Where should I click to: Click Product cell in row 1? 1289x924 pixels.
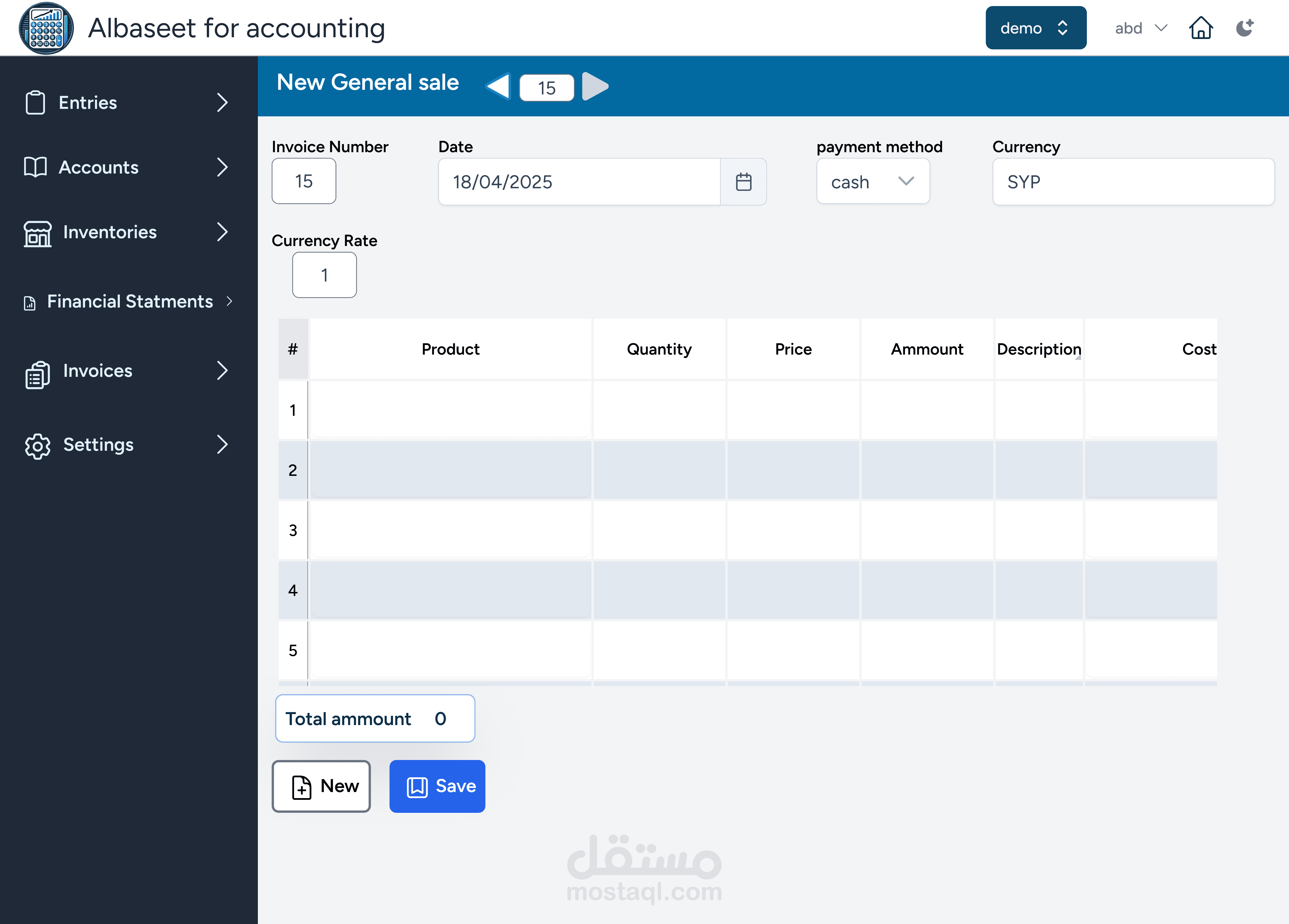point(450,410)
